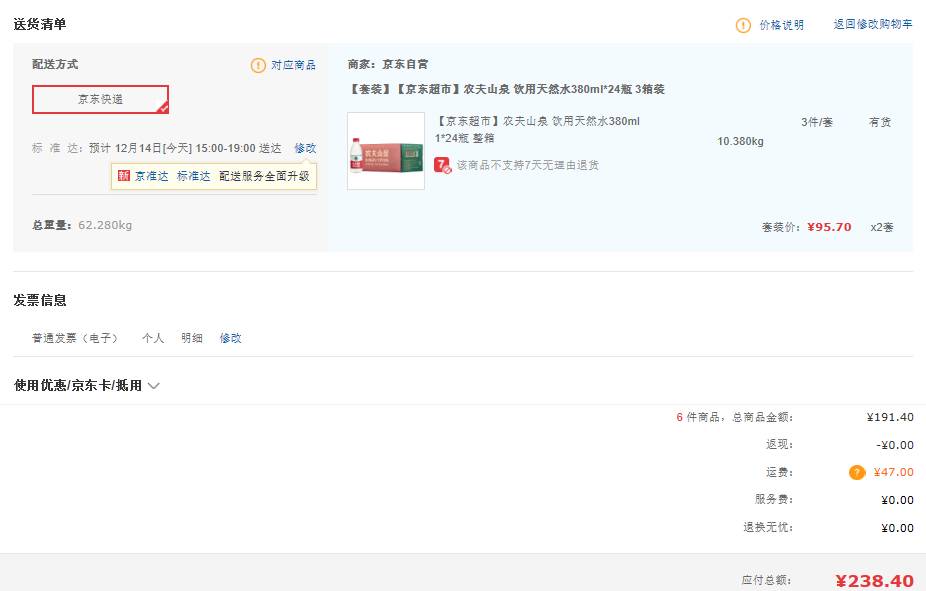The image size is (926, 591).
Task: Open the 价格说明 text link
Action: click(781, 25)
